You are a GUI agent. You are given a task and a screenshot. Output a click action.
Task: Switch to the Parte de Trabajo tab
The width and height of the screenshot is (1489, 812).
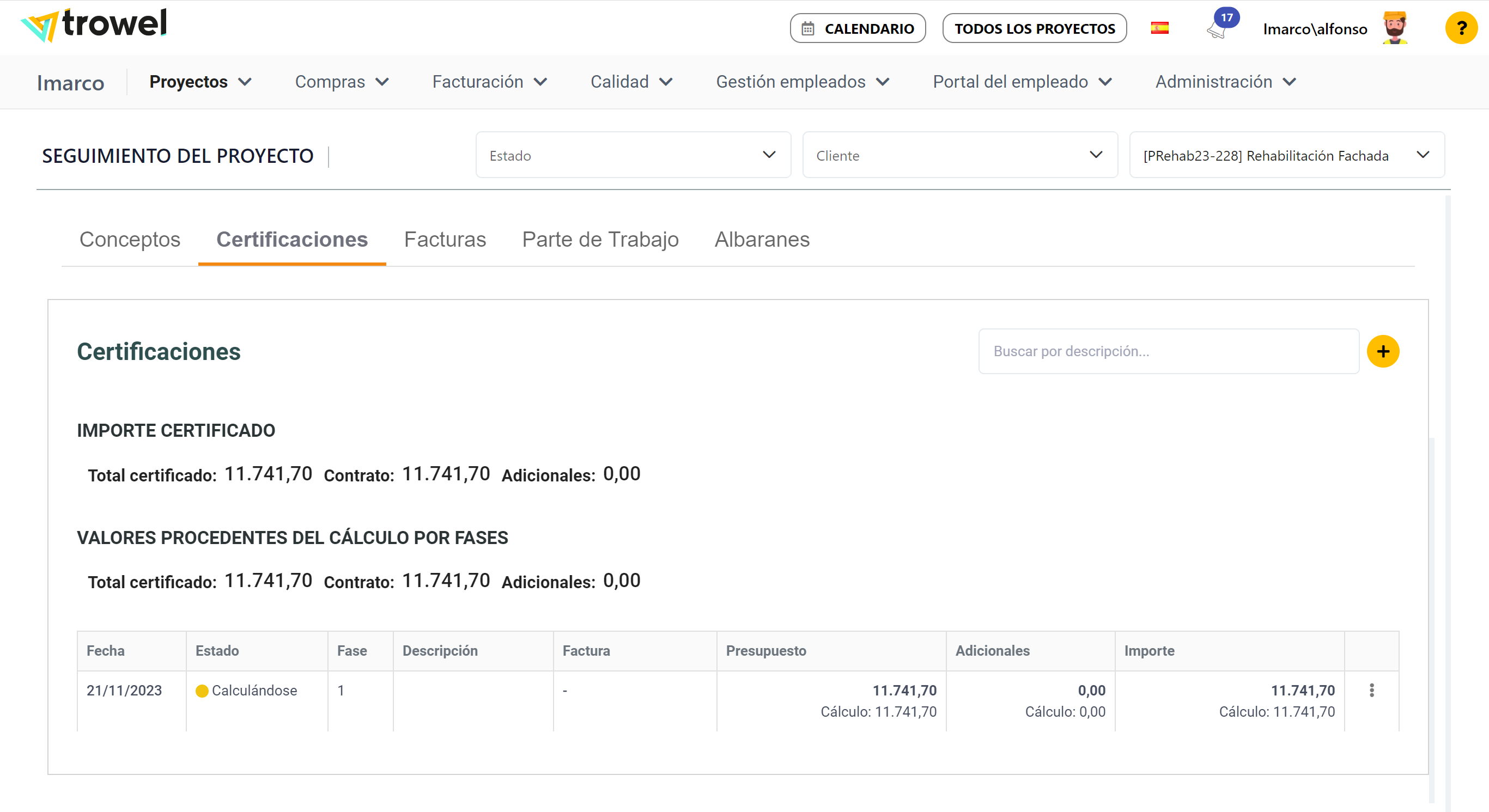[600, 239]
